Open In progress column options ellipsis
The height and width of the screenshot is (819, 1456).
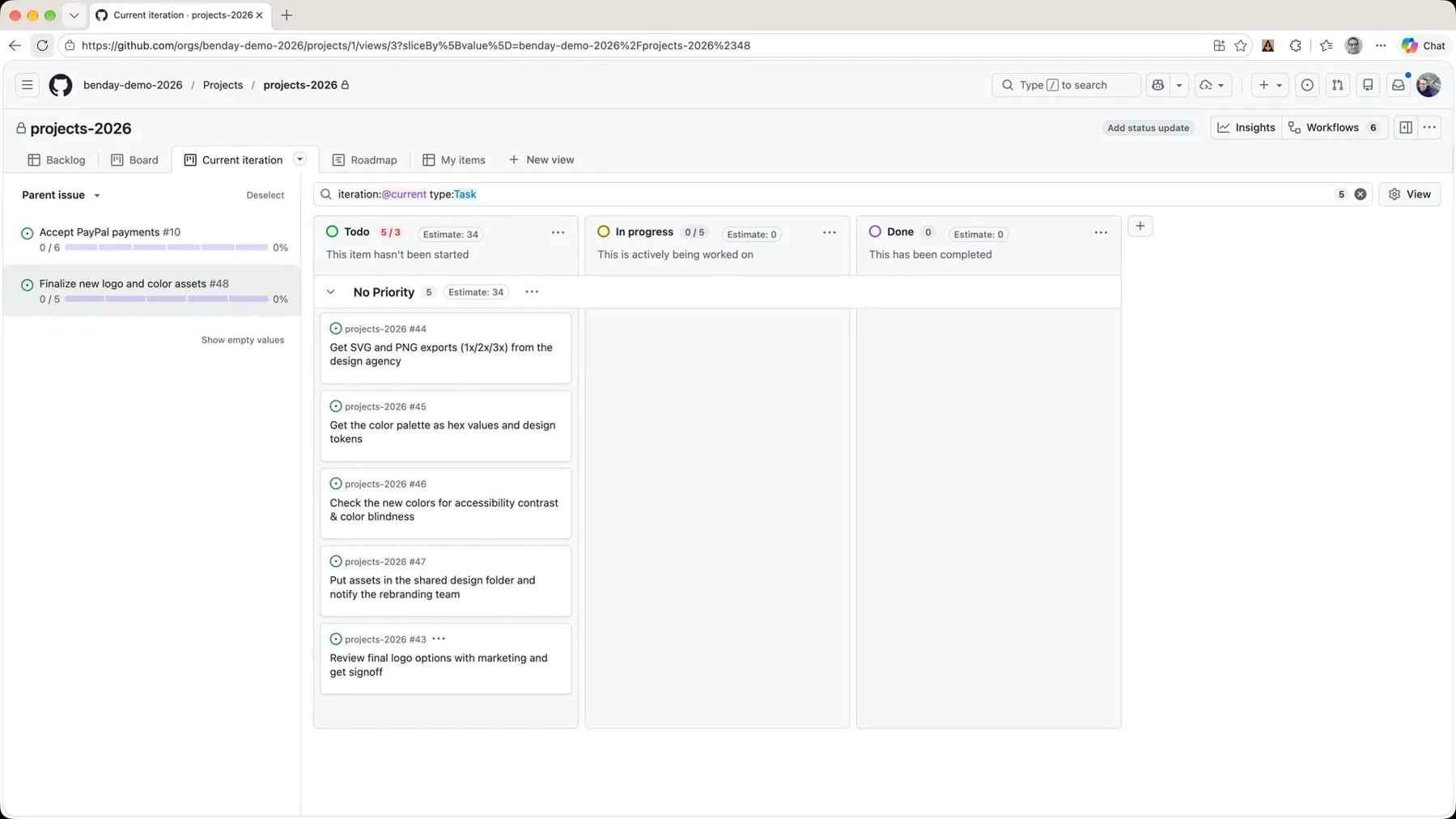pos(830,233)
